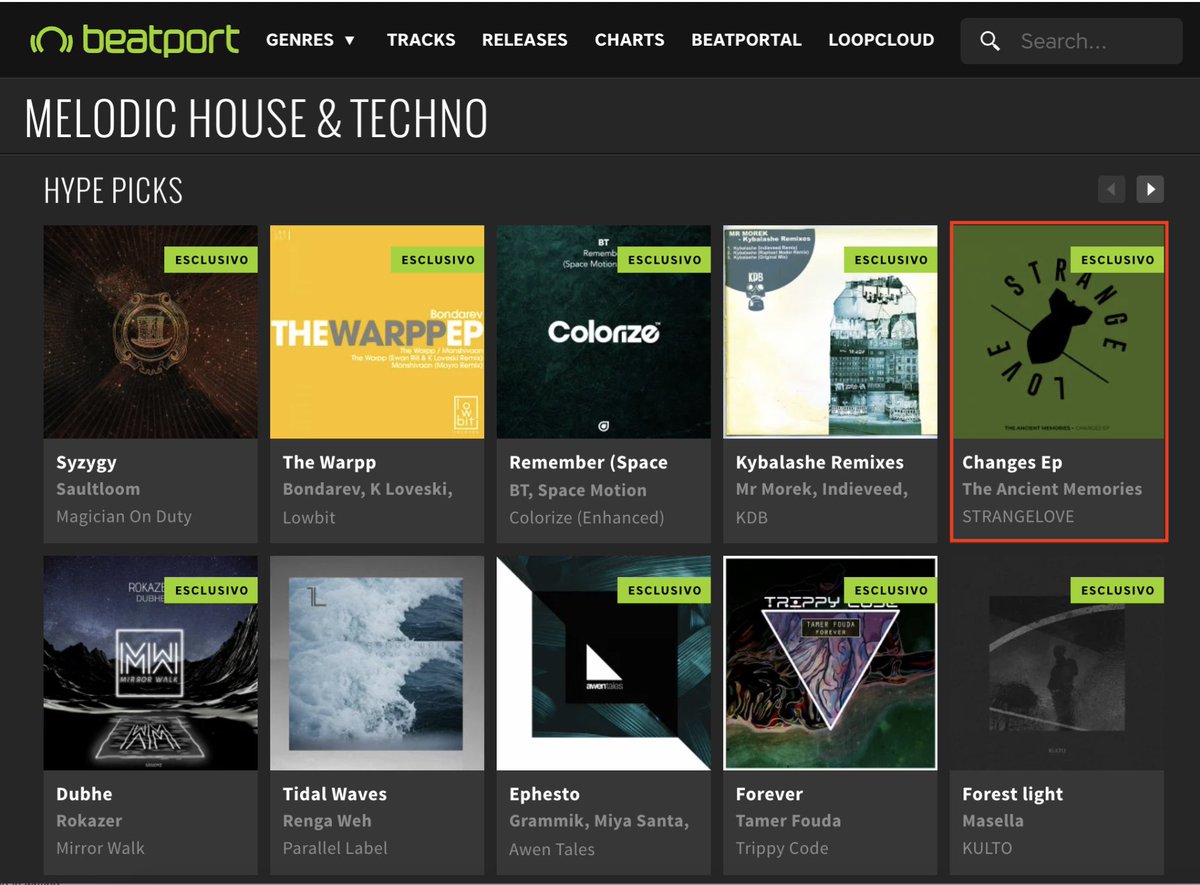Click label Colorize (Enhanced)
Image resolution: width=1200 pixels, height=885 pixels.
587,517
